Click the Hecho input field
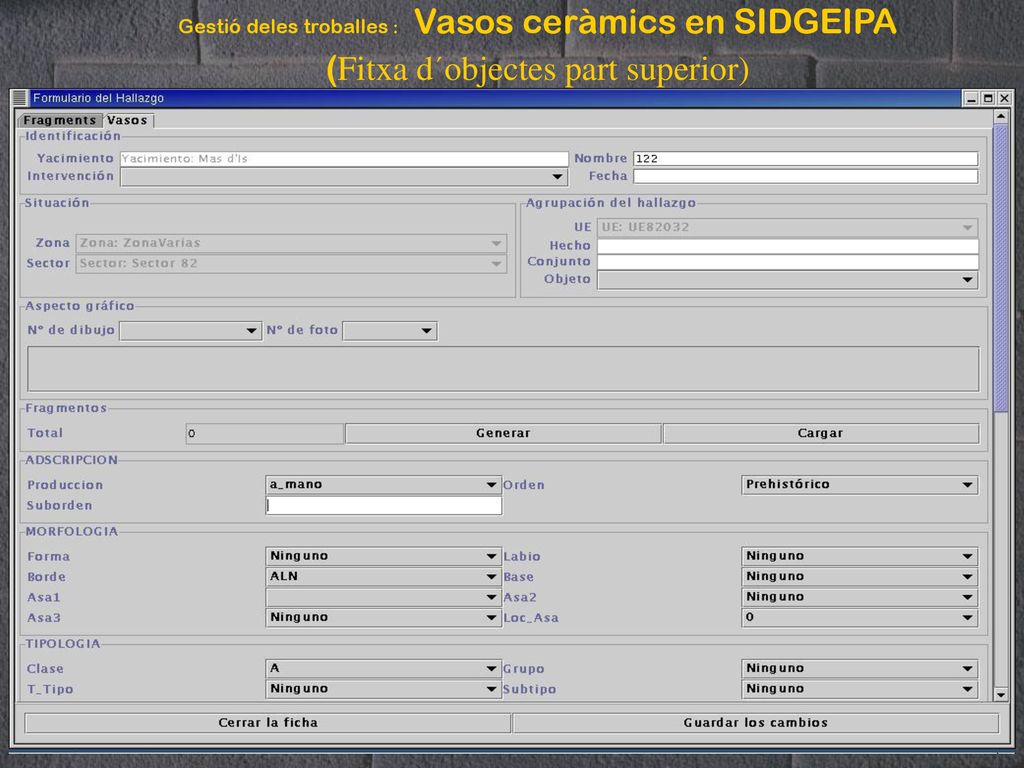Image resolution: width=1024 pixels, height=768 pixels. click(x=788, y=246)
